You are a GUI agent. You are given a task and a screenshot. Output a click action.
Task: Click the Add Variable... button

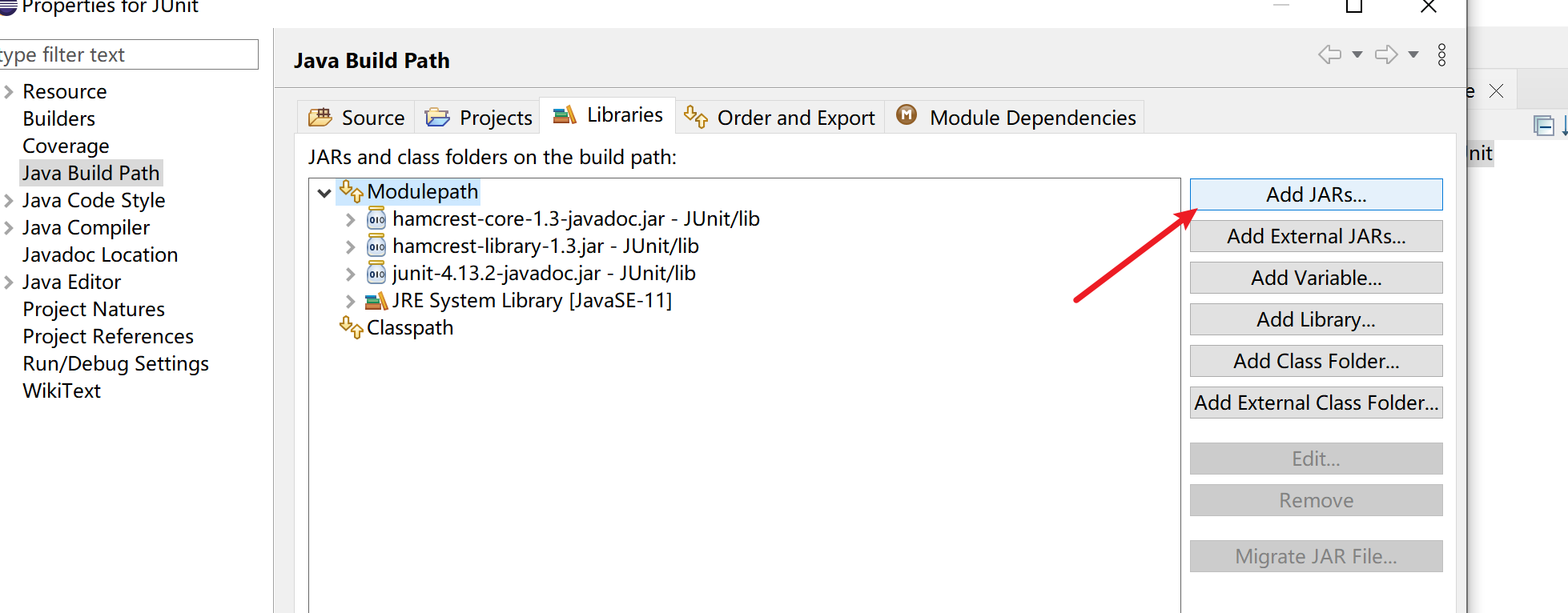tap(1316, 278)
